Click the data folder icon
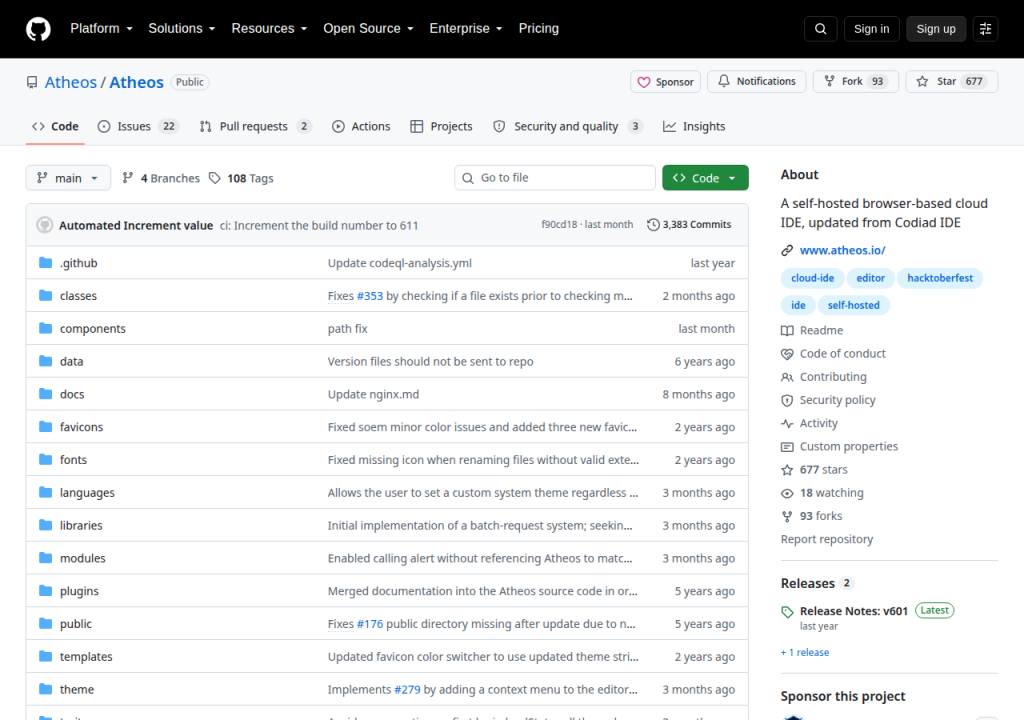1024x720 pixels. click(x=45, y=361)
